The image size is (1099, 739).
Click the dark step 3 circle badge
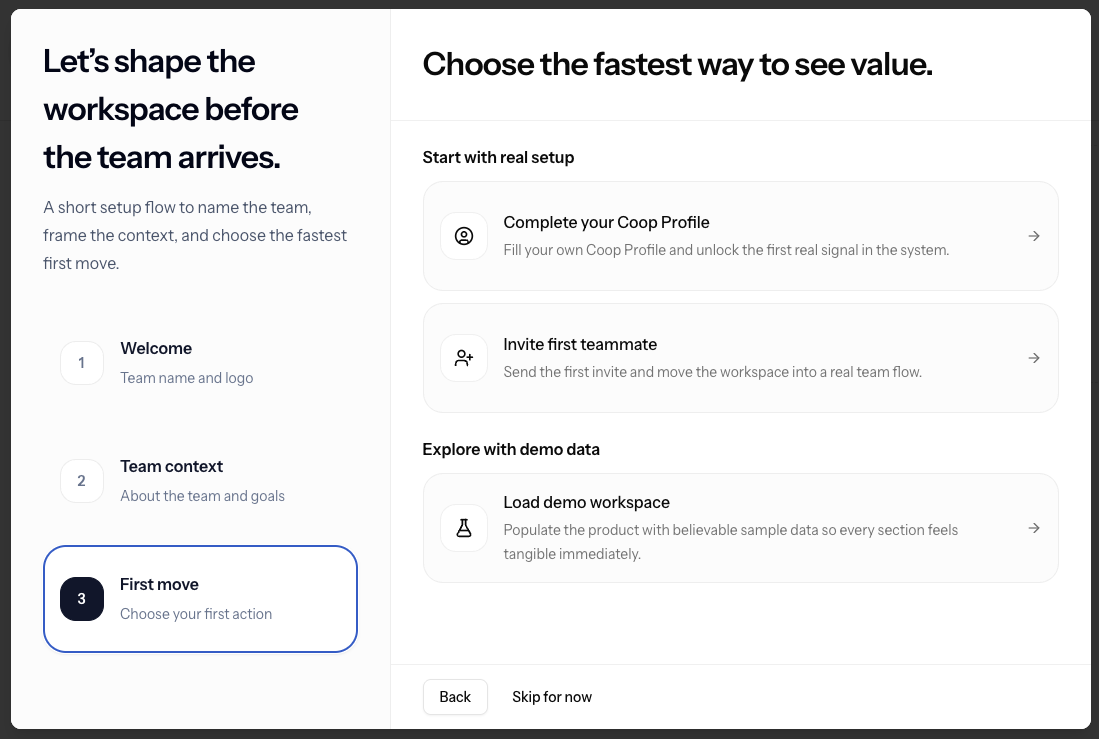(82, 599)
